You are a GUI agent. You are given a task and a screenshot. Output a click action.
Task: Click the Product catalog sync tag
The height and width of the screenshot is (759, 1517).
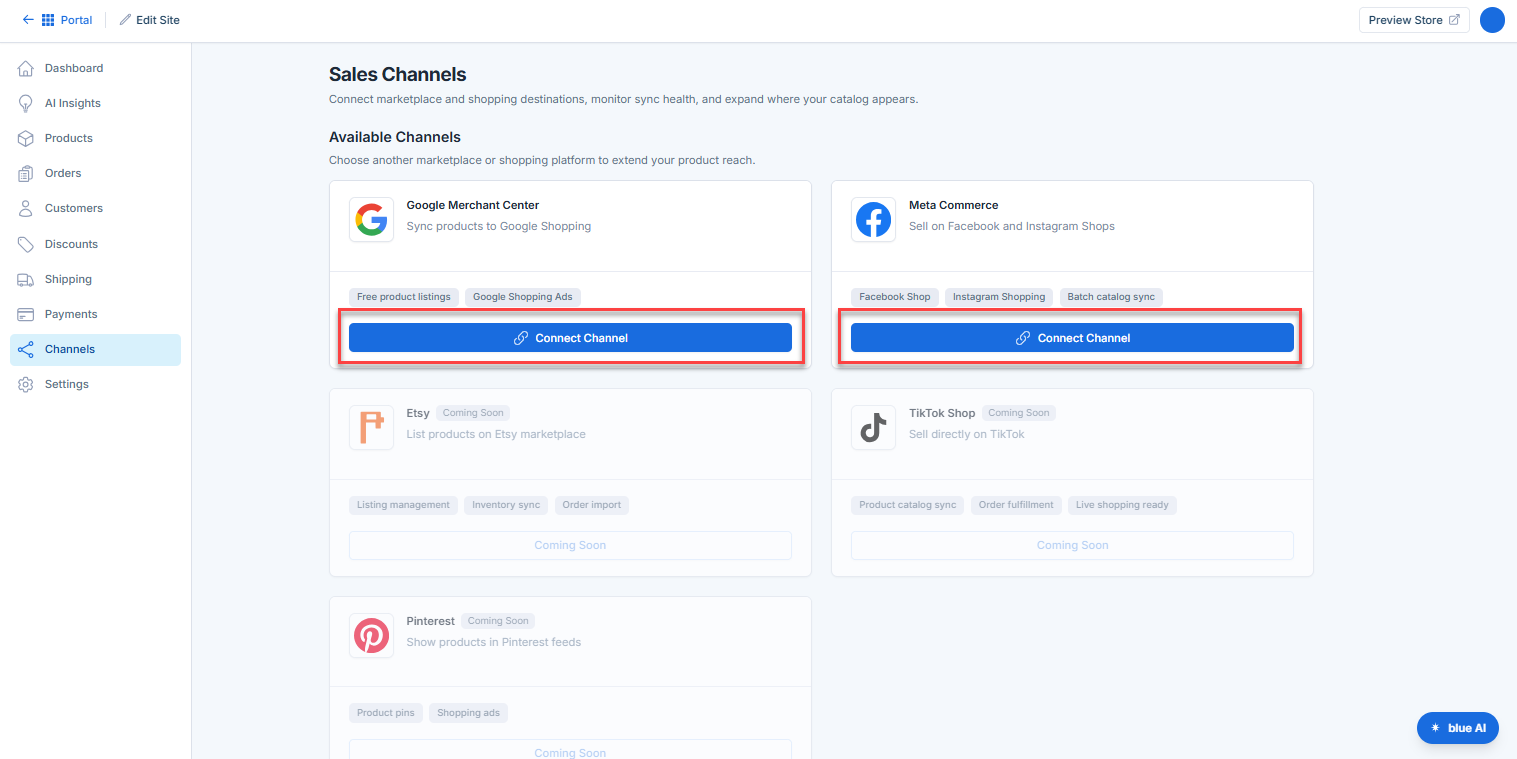click(x=908, y=505)
